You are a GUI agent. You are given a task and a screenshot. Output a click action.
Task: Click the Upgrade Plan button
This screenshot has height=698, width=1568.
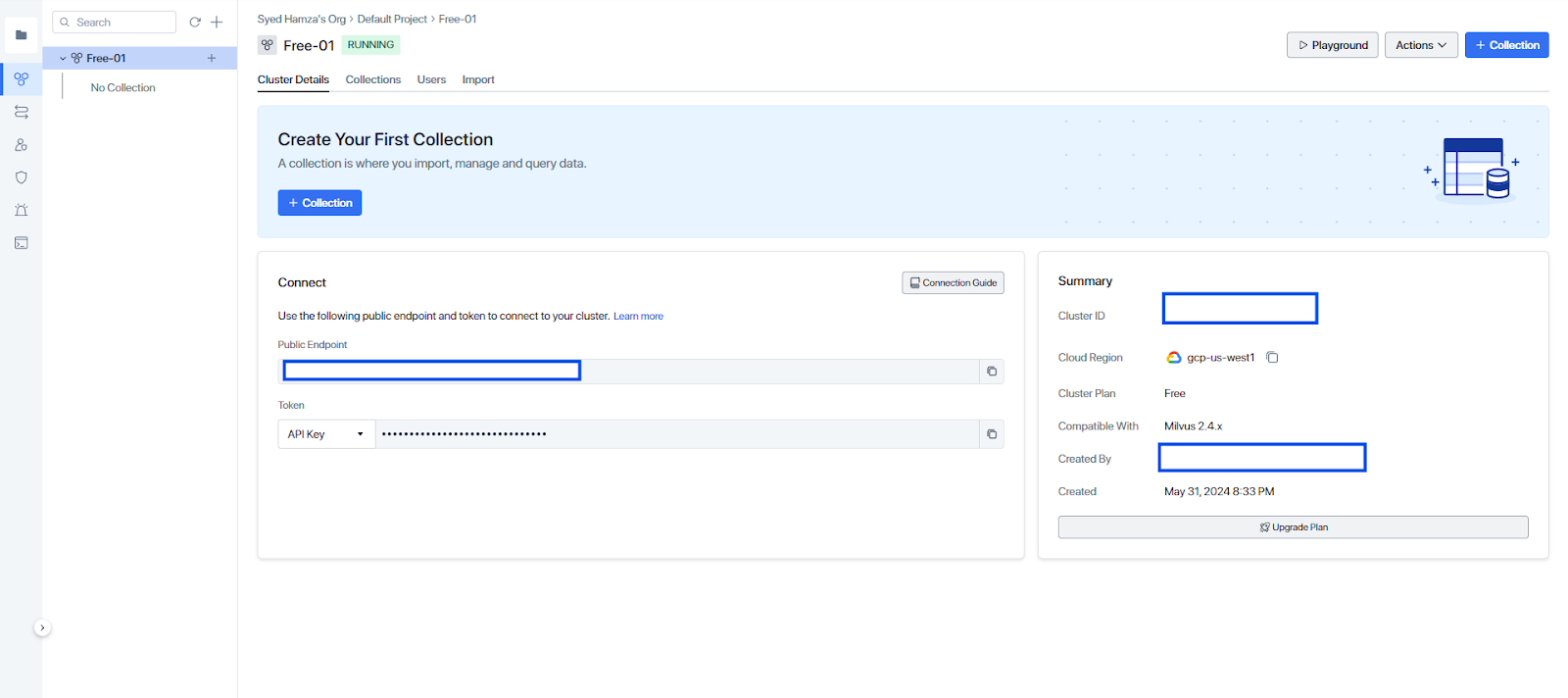[x=1293, y=527]
